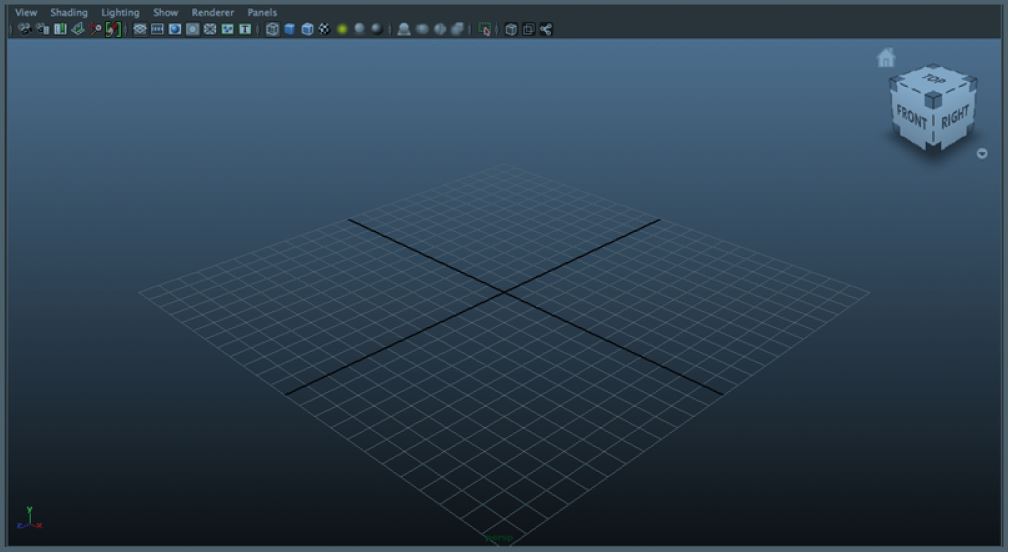Click the ViewCube Home icon

click(885, 58)
